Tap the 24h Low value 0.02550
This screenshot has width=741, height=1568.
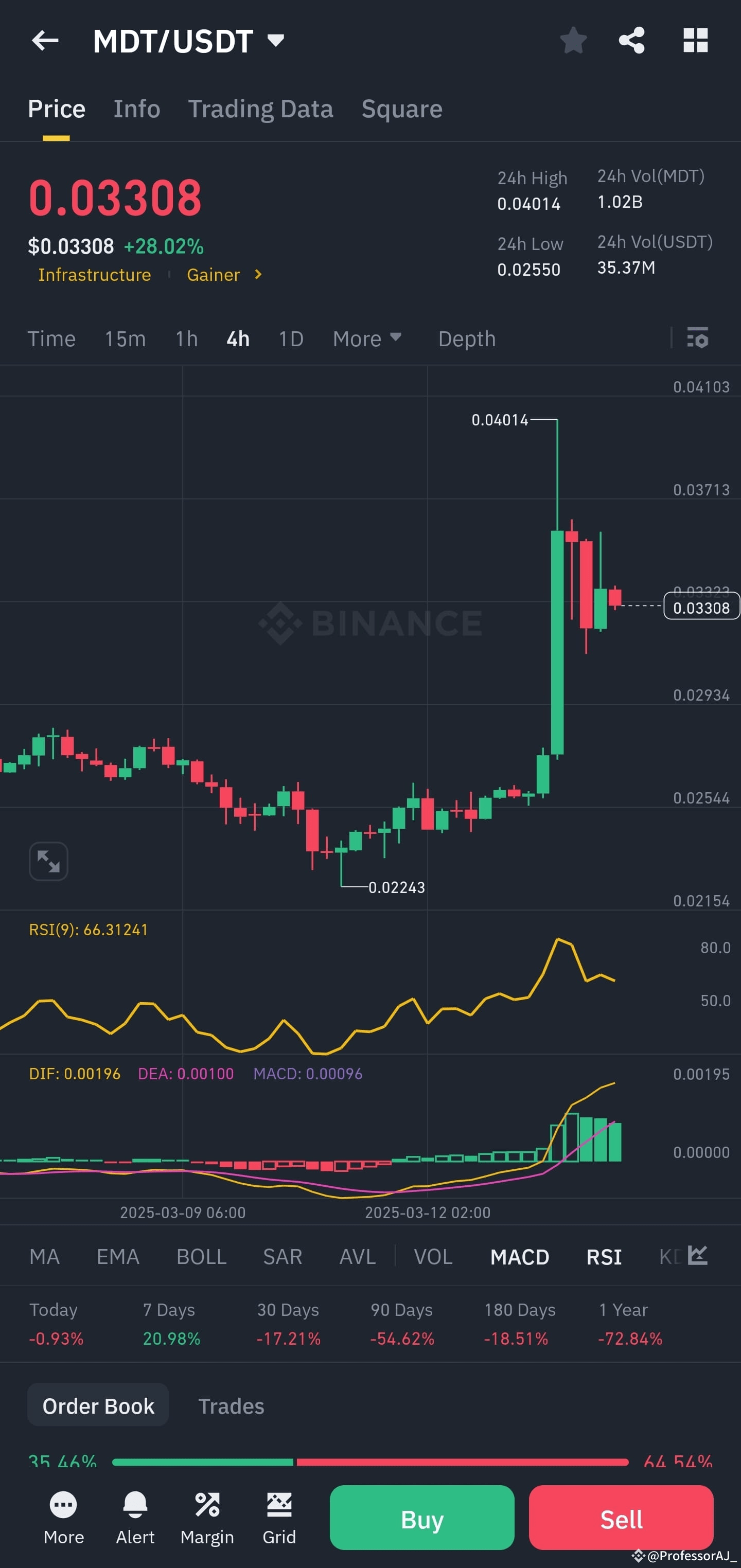pos(529,270)
